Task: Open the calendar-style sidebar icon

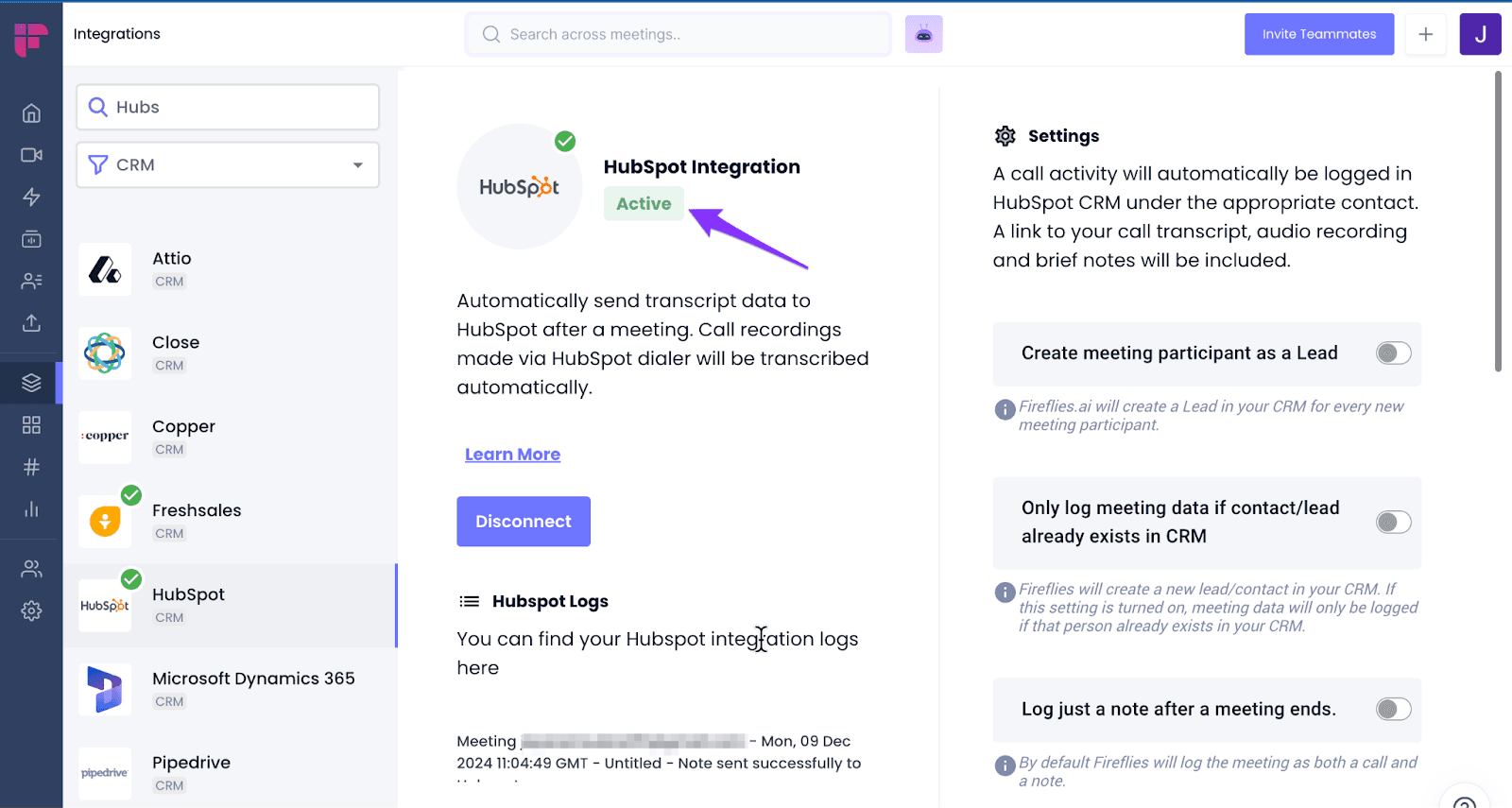Action: [x=31, y=239]
